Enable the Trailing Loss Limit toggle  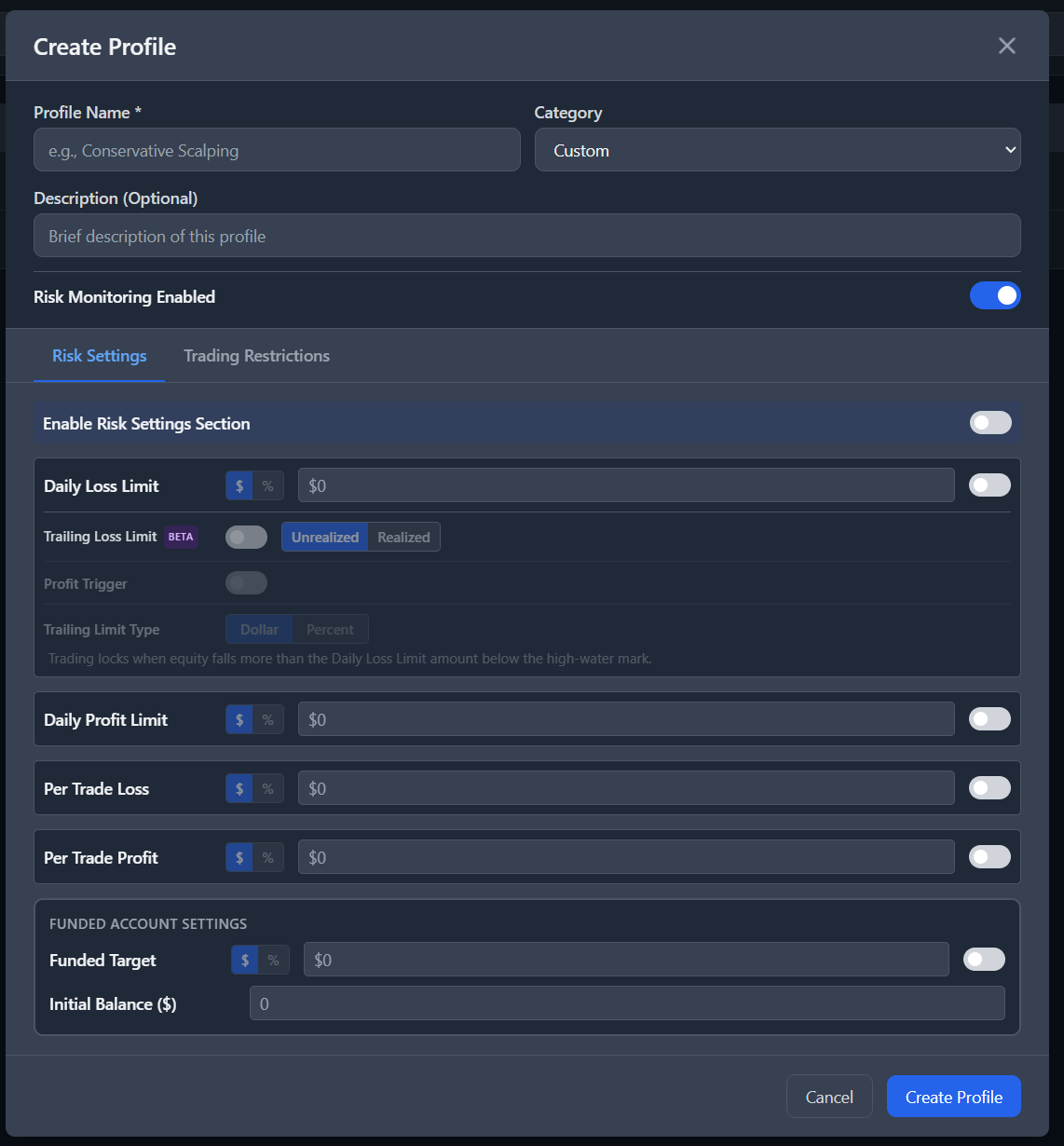[246, 537]
